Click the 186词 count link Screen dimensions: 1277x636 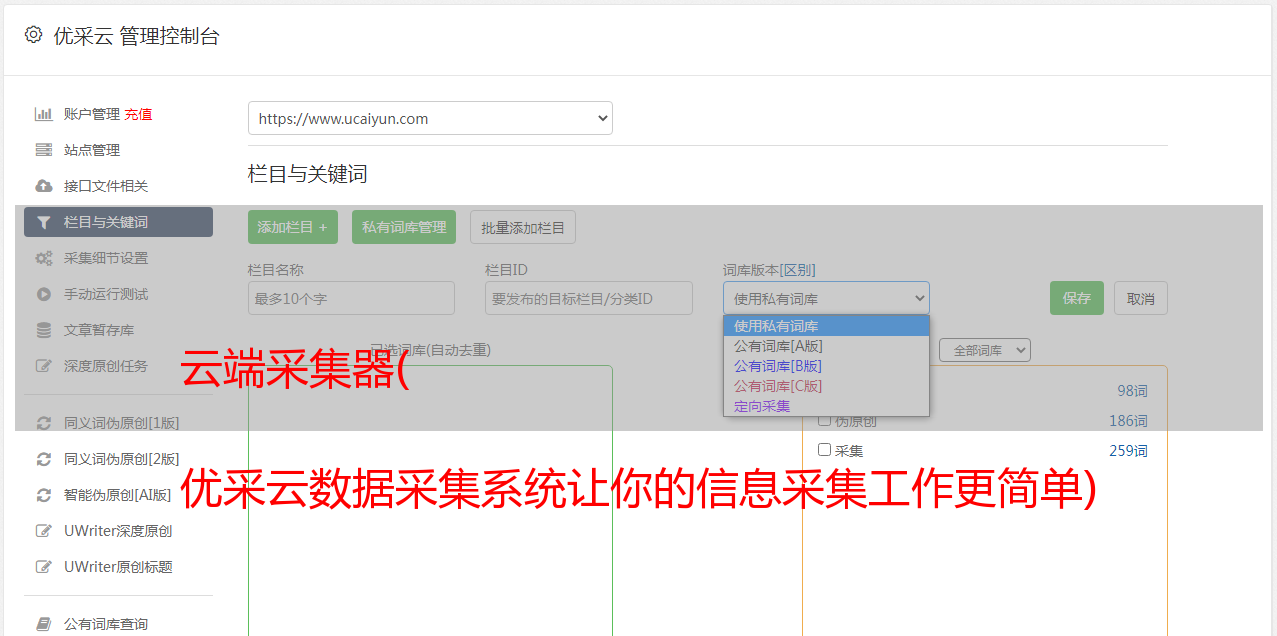(x=1128, y=421)
